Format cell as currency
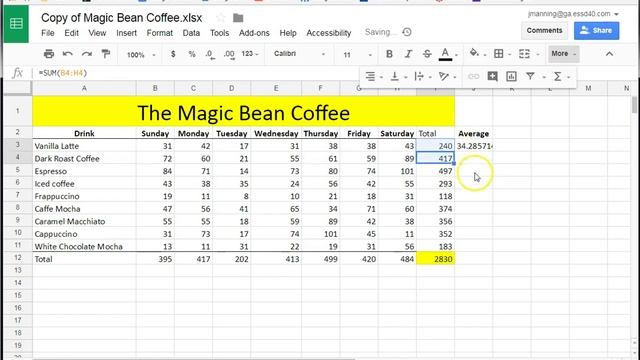640x360 pixels. coord(173,54)
